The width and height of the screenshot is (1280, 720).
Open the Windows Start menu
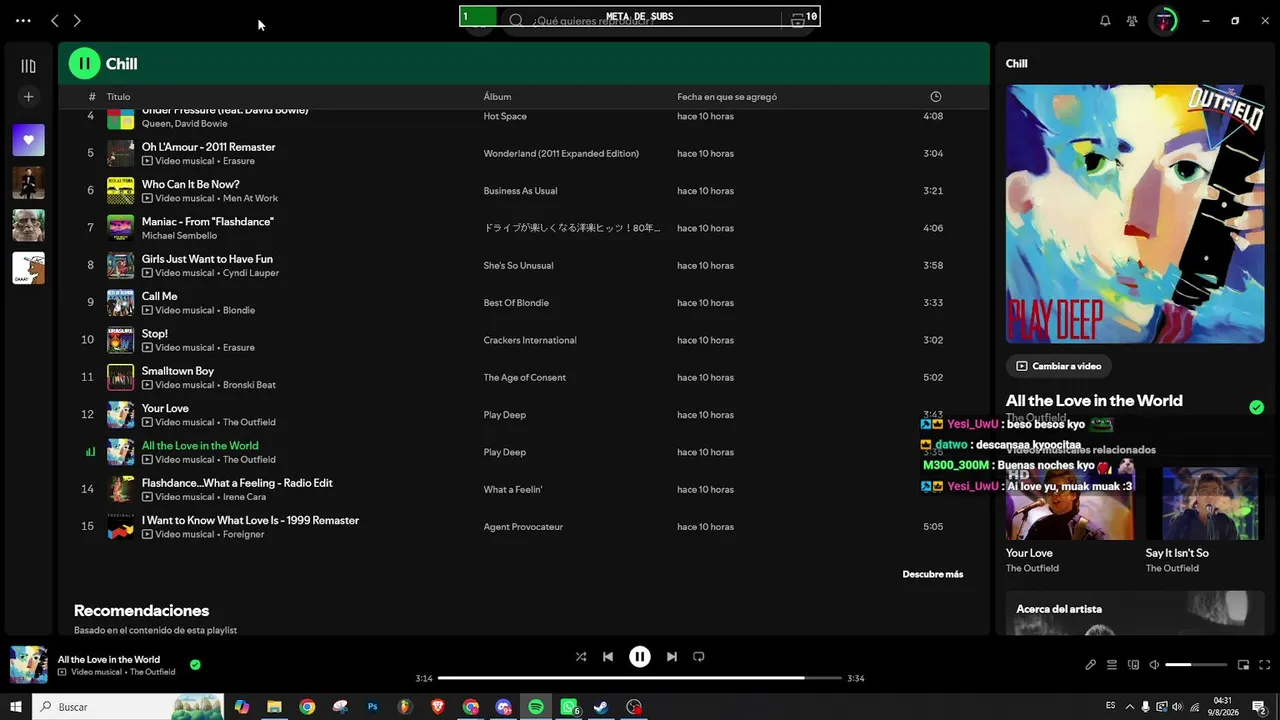(15, 707)
